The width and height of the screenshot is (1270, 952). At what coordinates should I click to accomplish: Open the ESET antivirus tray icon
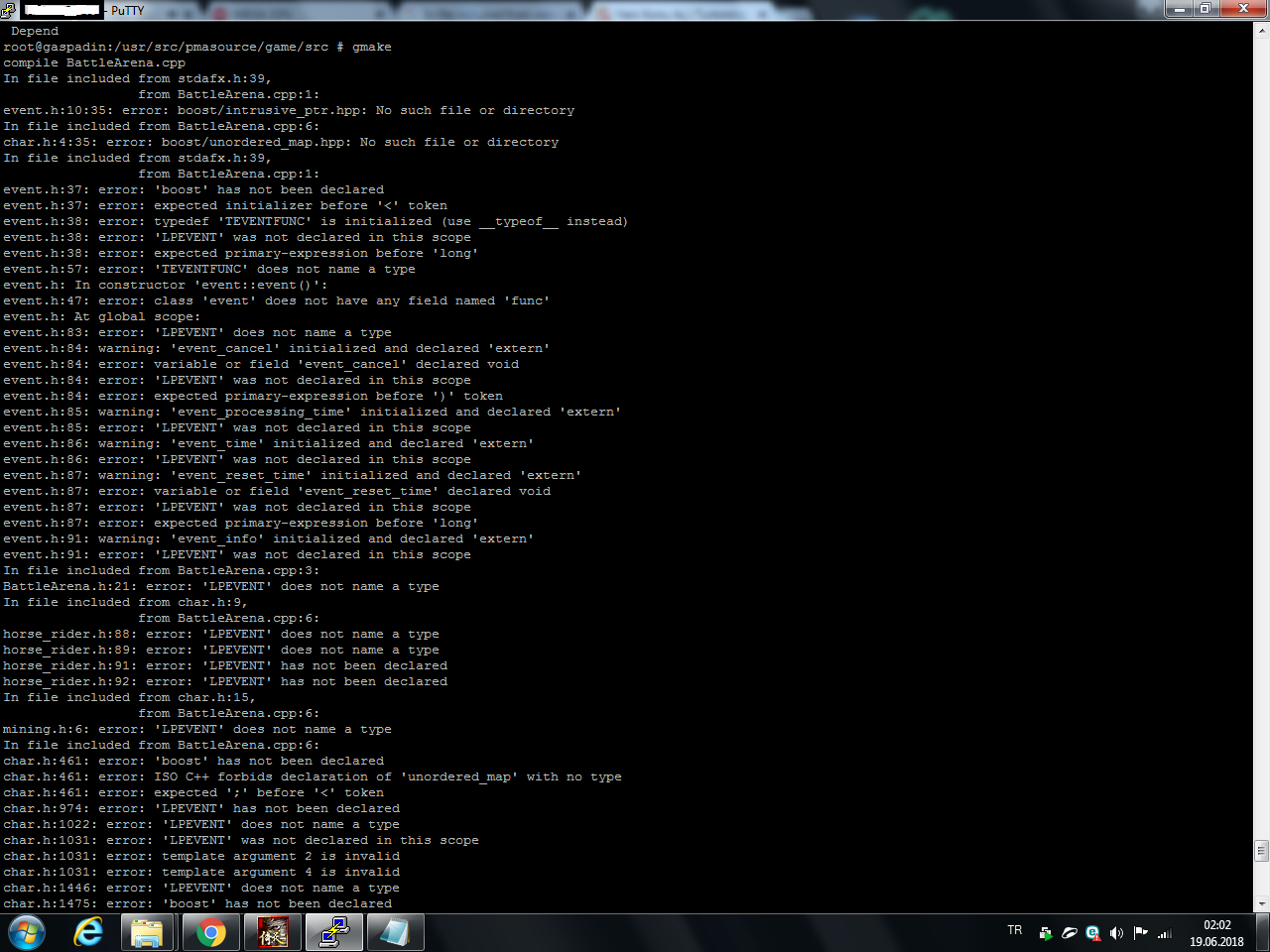(x=1092, y=933)
